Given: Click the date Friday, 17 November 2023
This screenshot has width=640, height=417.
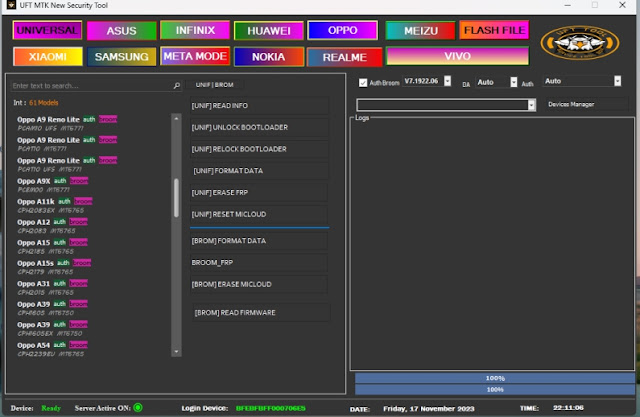Looking at the screenshot, I should [429, 409].
